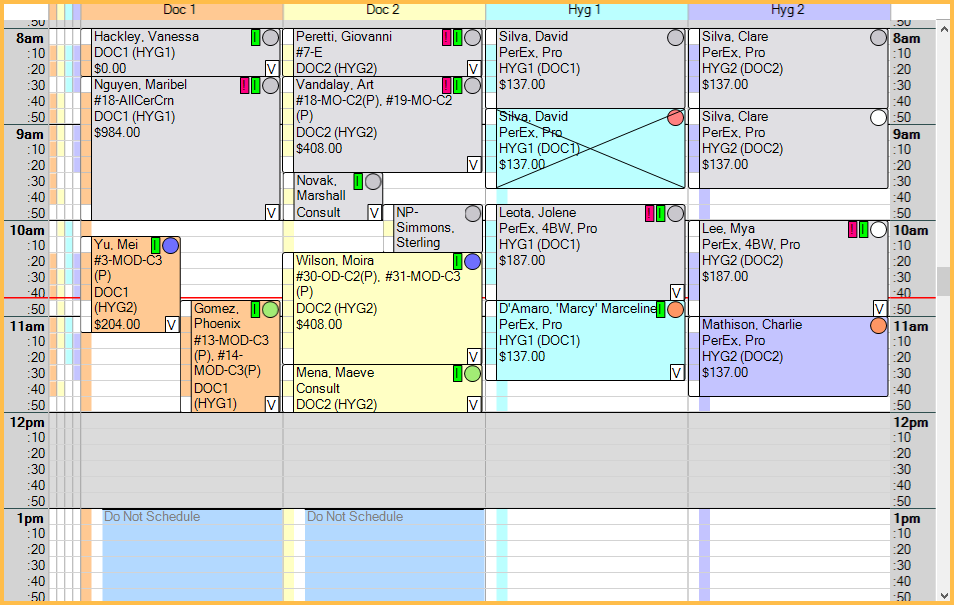Toggle the V box on Vanessa Hackley appointment
The image size is (954, 605).
(271, 68)
